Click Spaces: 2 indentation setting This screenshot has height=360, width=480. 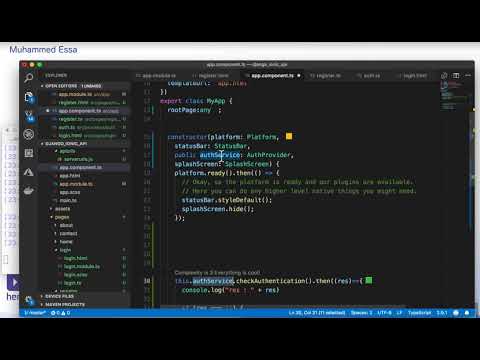click(361, 313)
